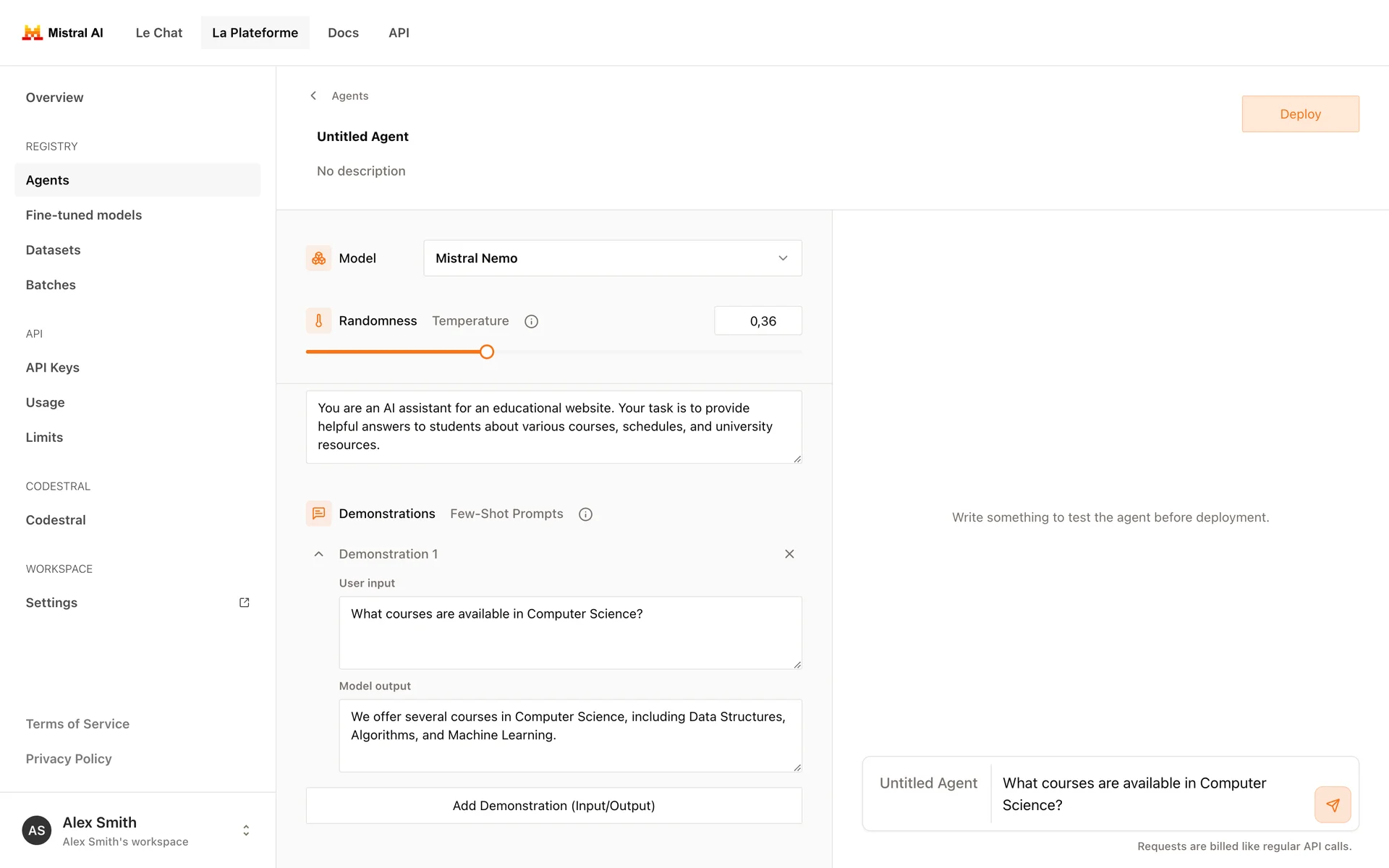
Task: Click the external link icon beside Settings
Action: pos(245,603)
